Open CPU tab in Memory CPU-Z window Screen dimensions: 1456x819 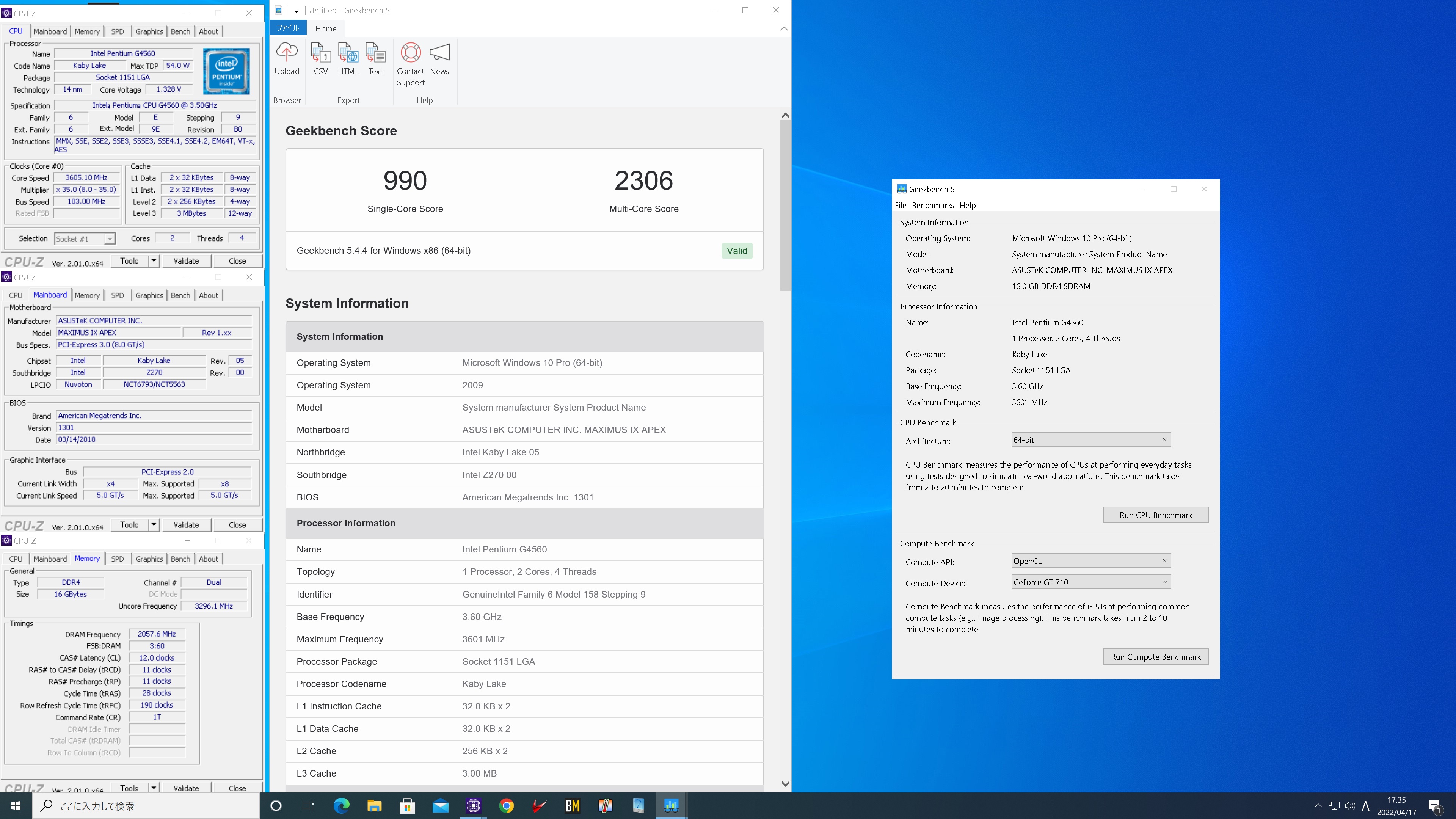16,559
